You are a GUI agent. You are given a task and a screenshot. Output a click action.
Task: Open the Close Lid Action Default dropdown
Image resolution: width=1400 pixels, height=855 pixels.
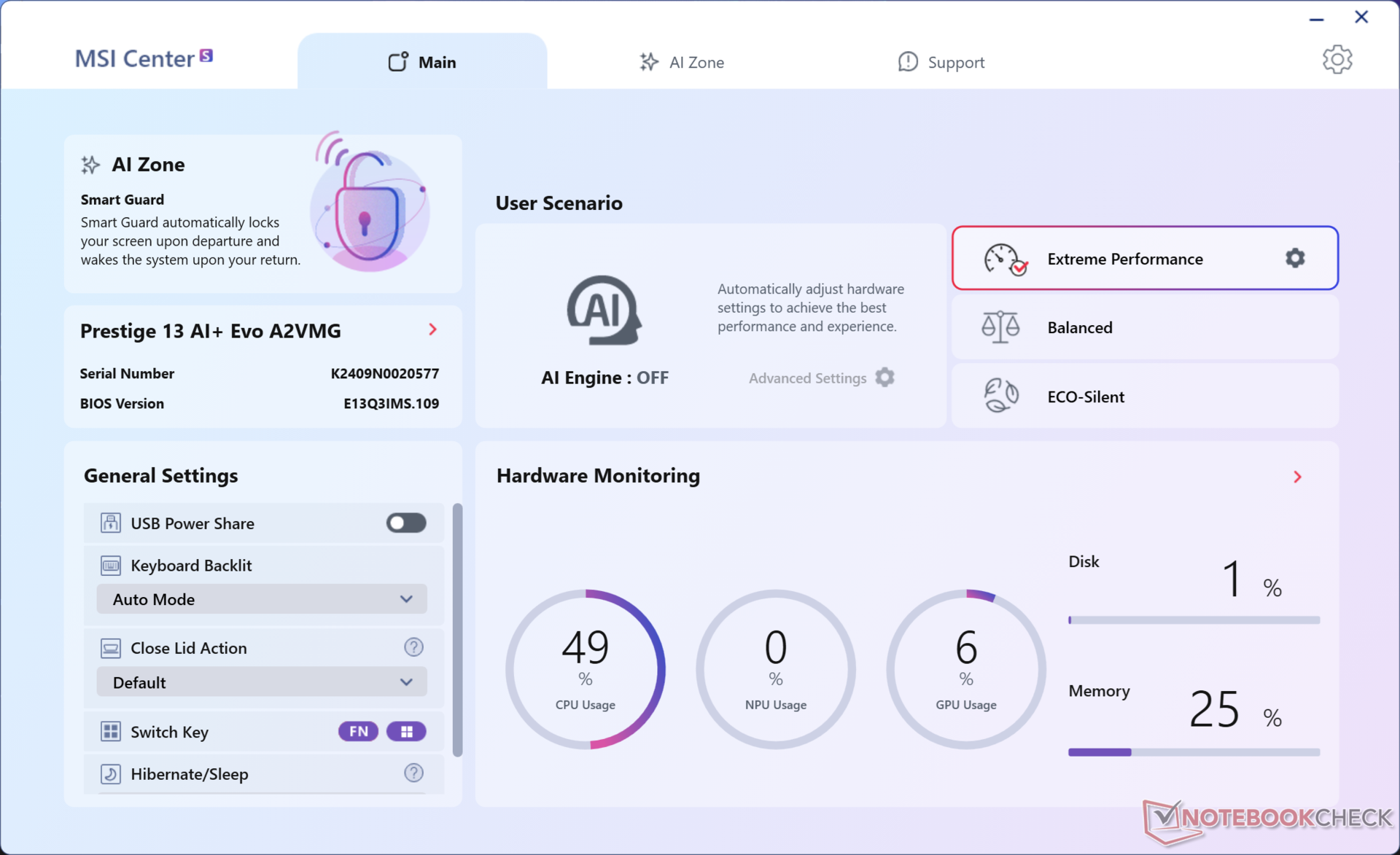point(262,682)
